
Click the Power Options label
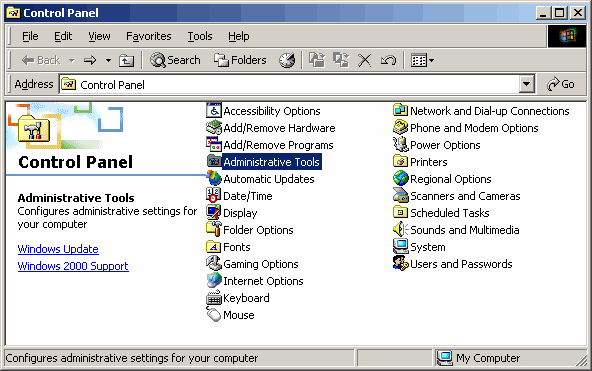[445, 145]
